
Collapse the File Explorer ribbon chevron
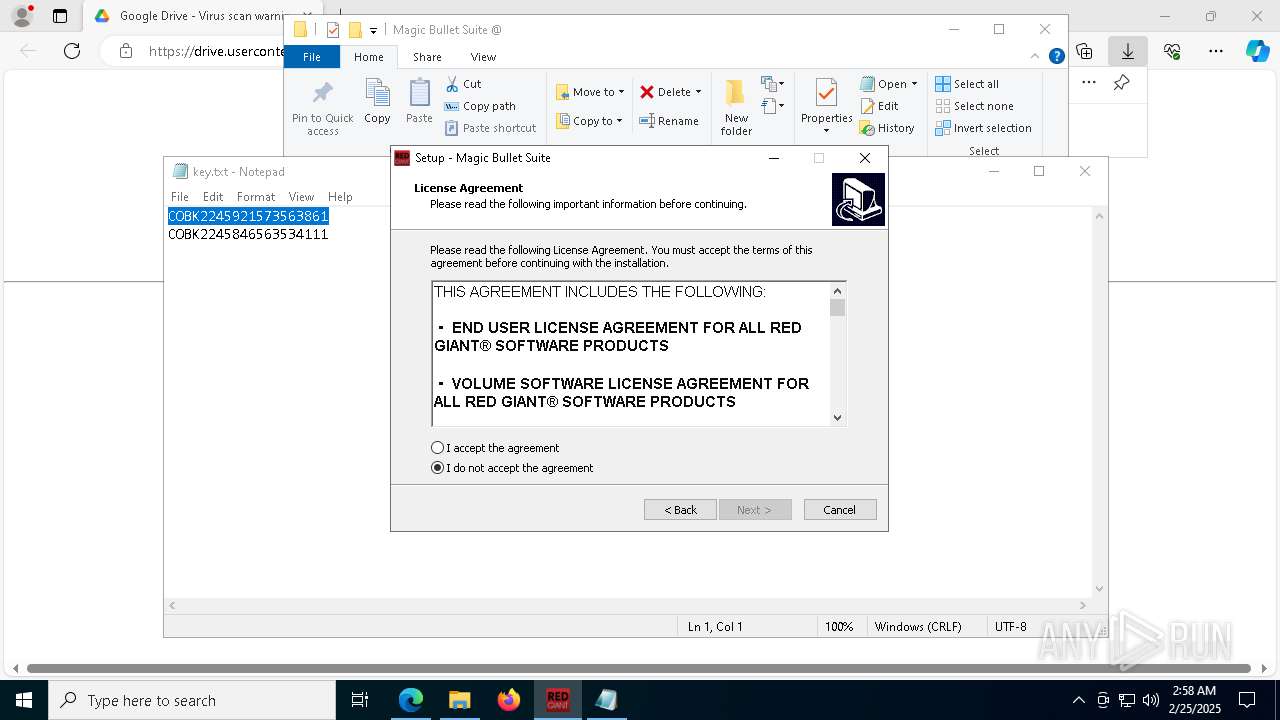click(1036, 57)
